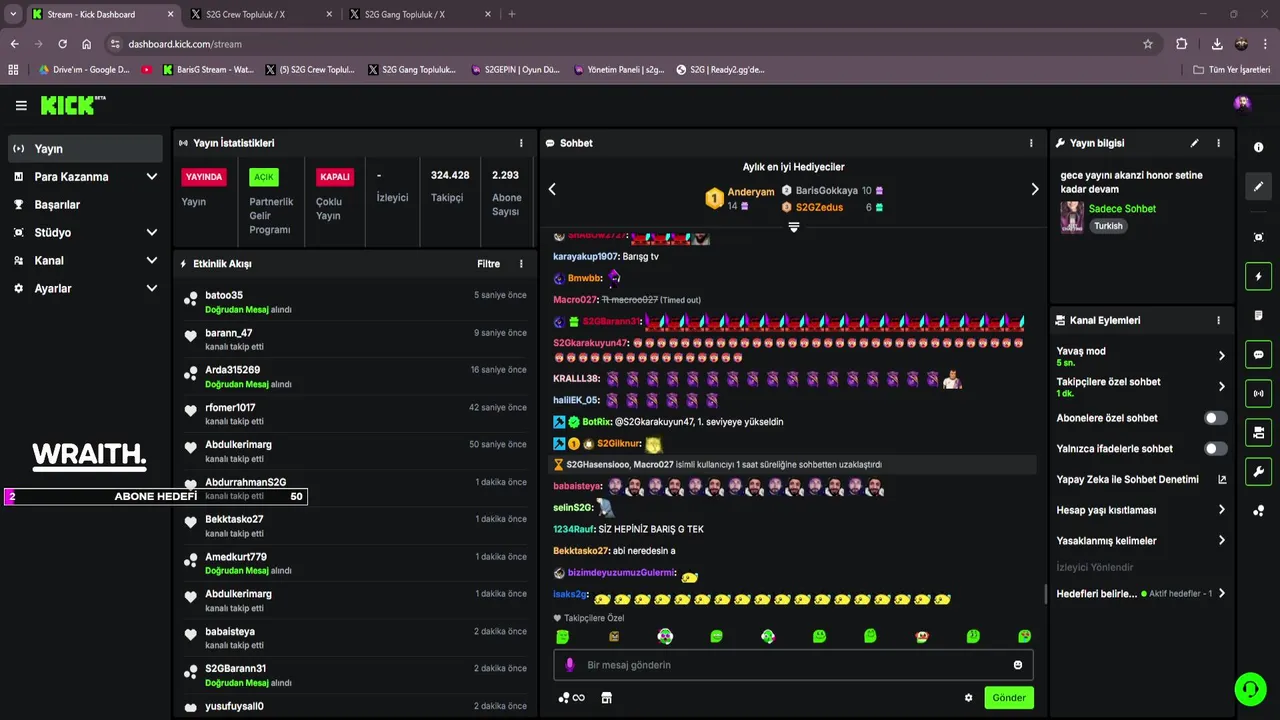Bookmark this page with the star icon

1148,44
